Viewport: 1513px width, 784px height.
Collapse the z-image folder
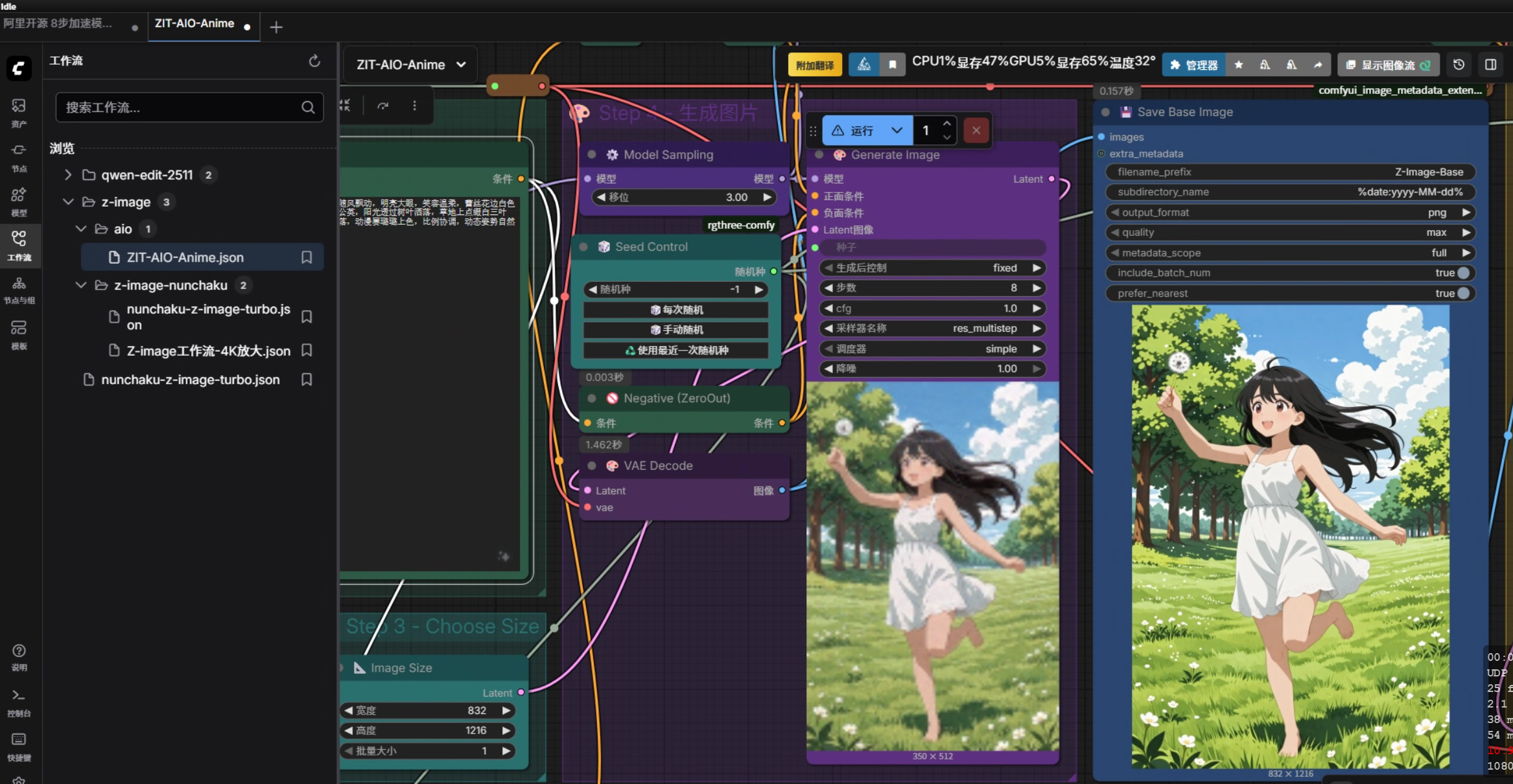pyautogui.click(x=68, y=202)
